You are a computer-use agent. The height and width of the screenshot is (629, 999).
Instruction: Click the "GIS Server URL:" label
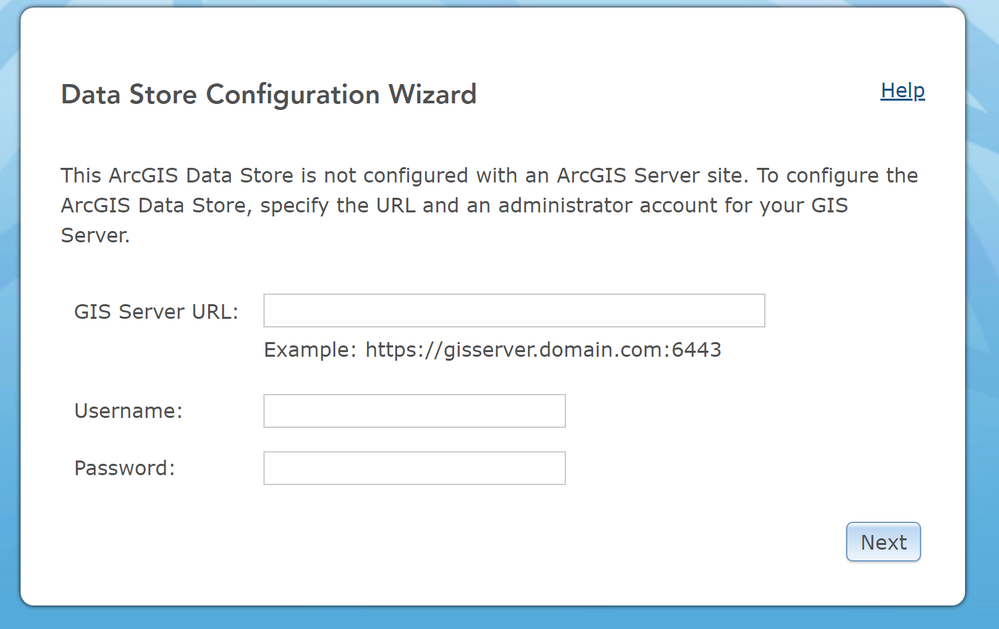[156, 311]
